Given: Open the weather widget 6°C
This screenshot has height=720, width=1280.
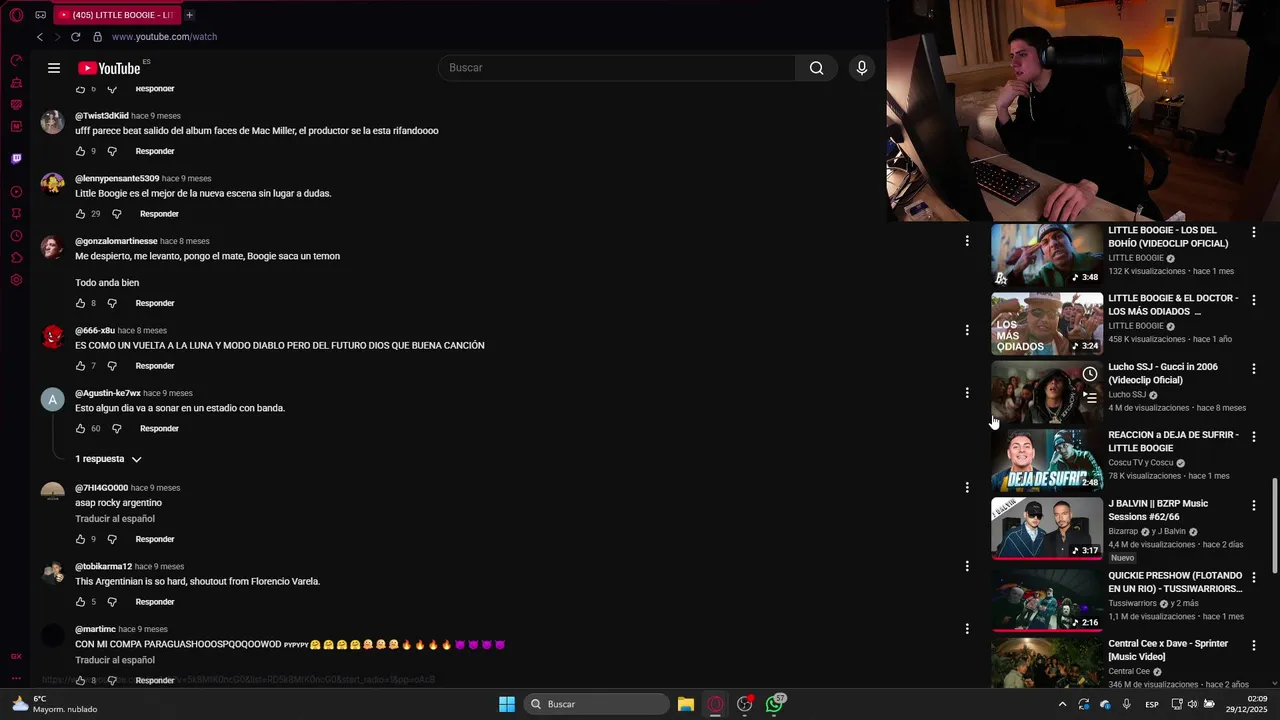Looking at the screenshot, I should pos(55,704).
